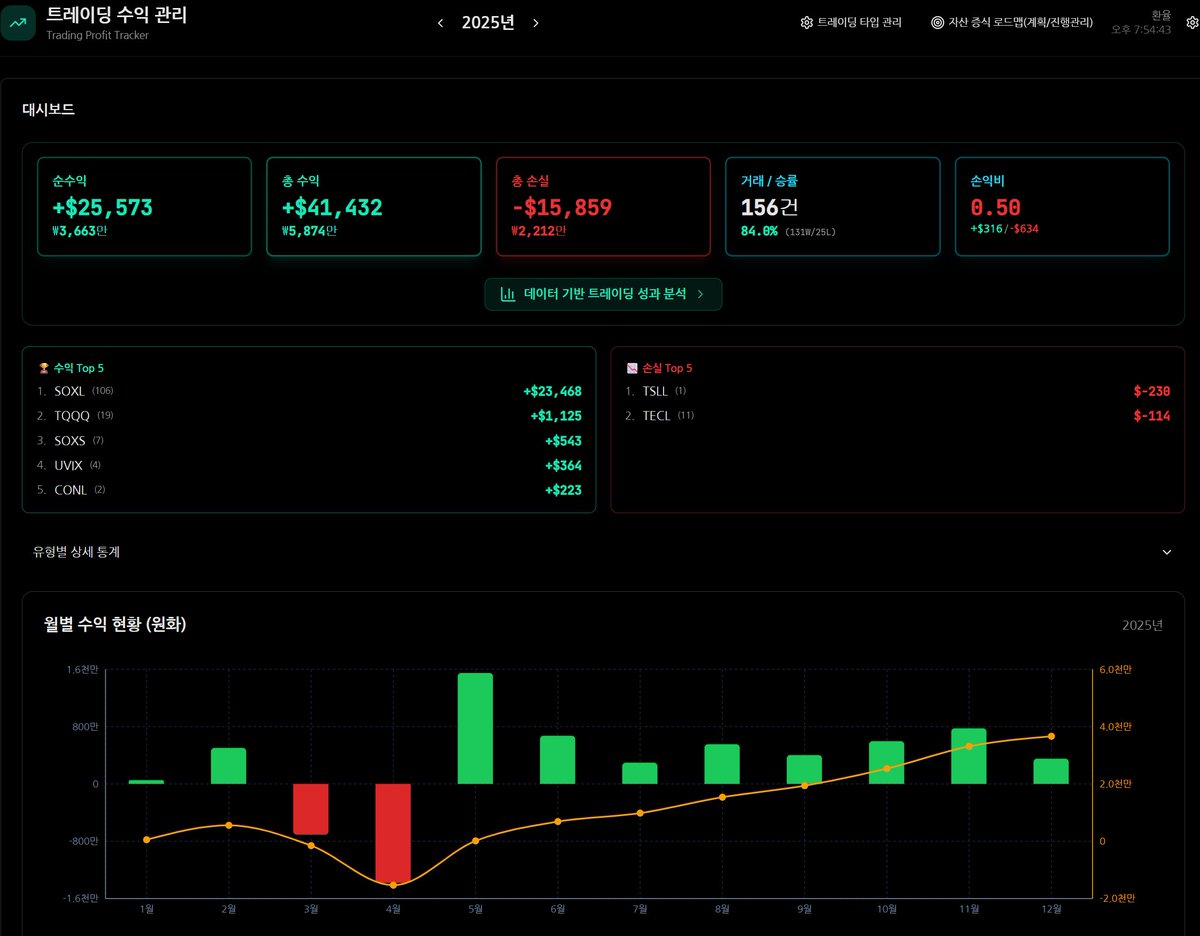1200x936 pixels.
Task: Click the Trading Profit Tracker logo icon
Action: click(18, 22)
